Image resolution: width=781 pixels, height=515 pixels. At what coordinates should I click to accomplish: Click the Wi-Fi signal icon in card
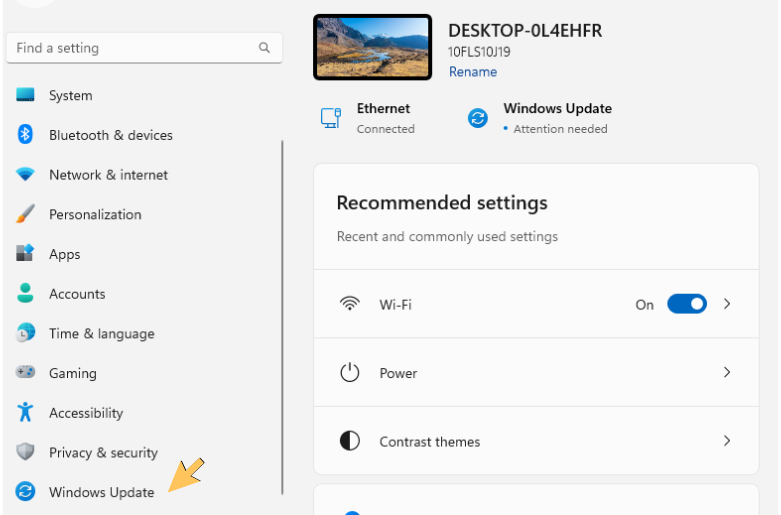tap(350, 303)
